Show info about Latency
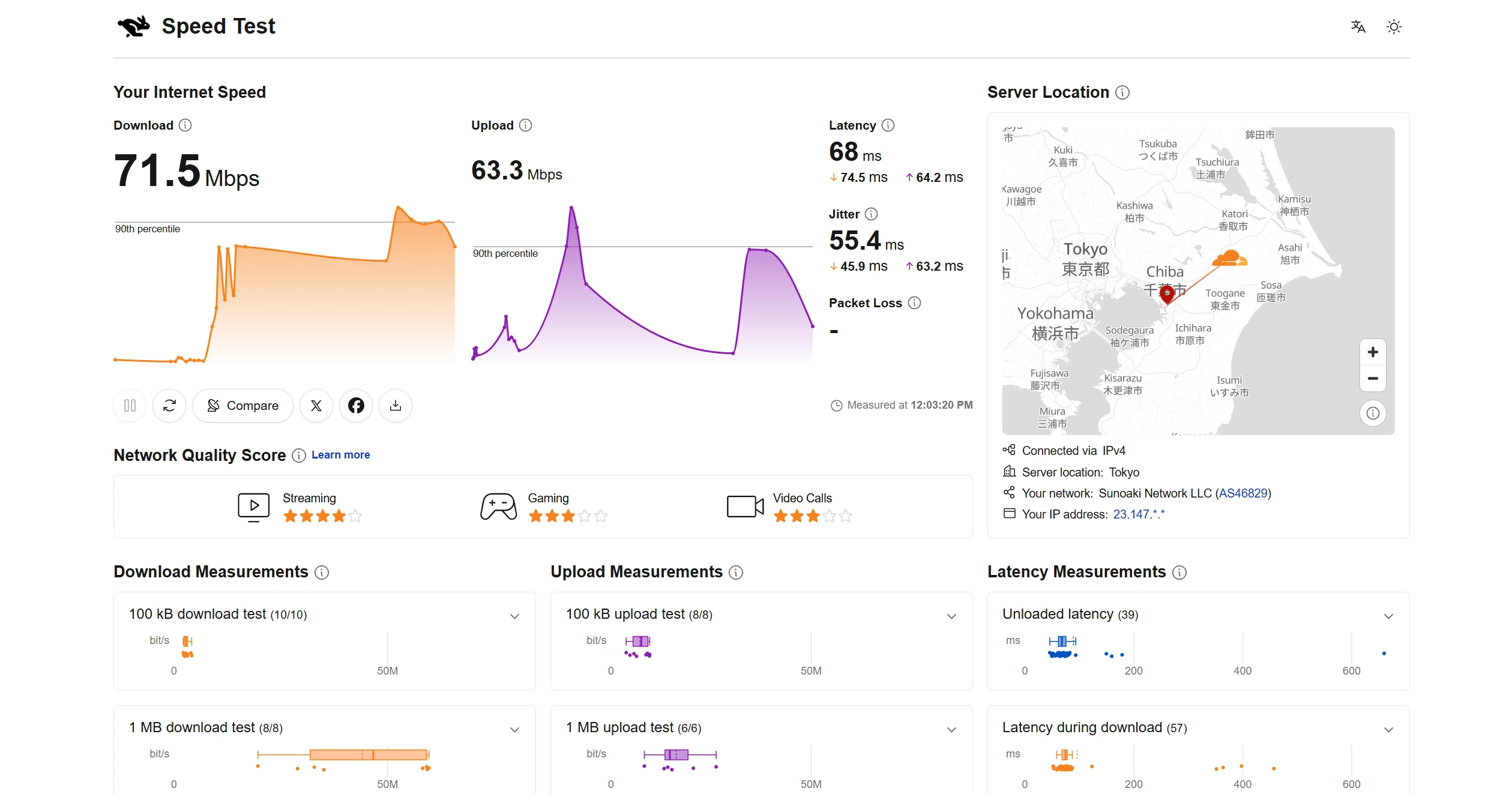The height and width of the screenshot is (794, 1512). [888, 125]
